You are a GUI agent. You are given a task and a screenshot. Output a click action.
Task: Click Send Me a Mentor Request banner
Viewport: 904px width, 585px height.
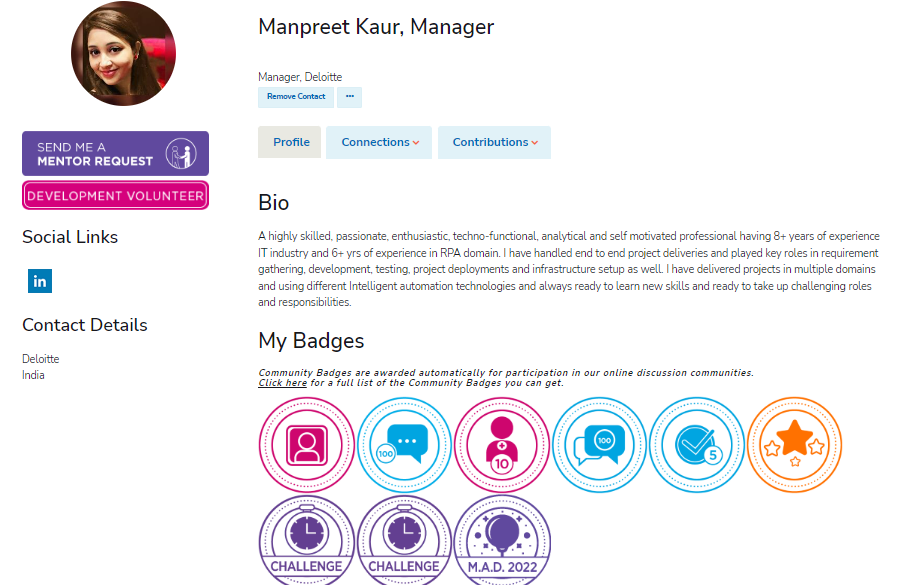[115, 154]
